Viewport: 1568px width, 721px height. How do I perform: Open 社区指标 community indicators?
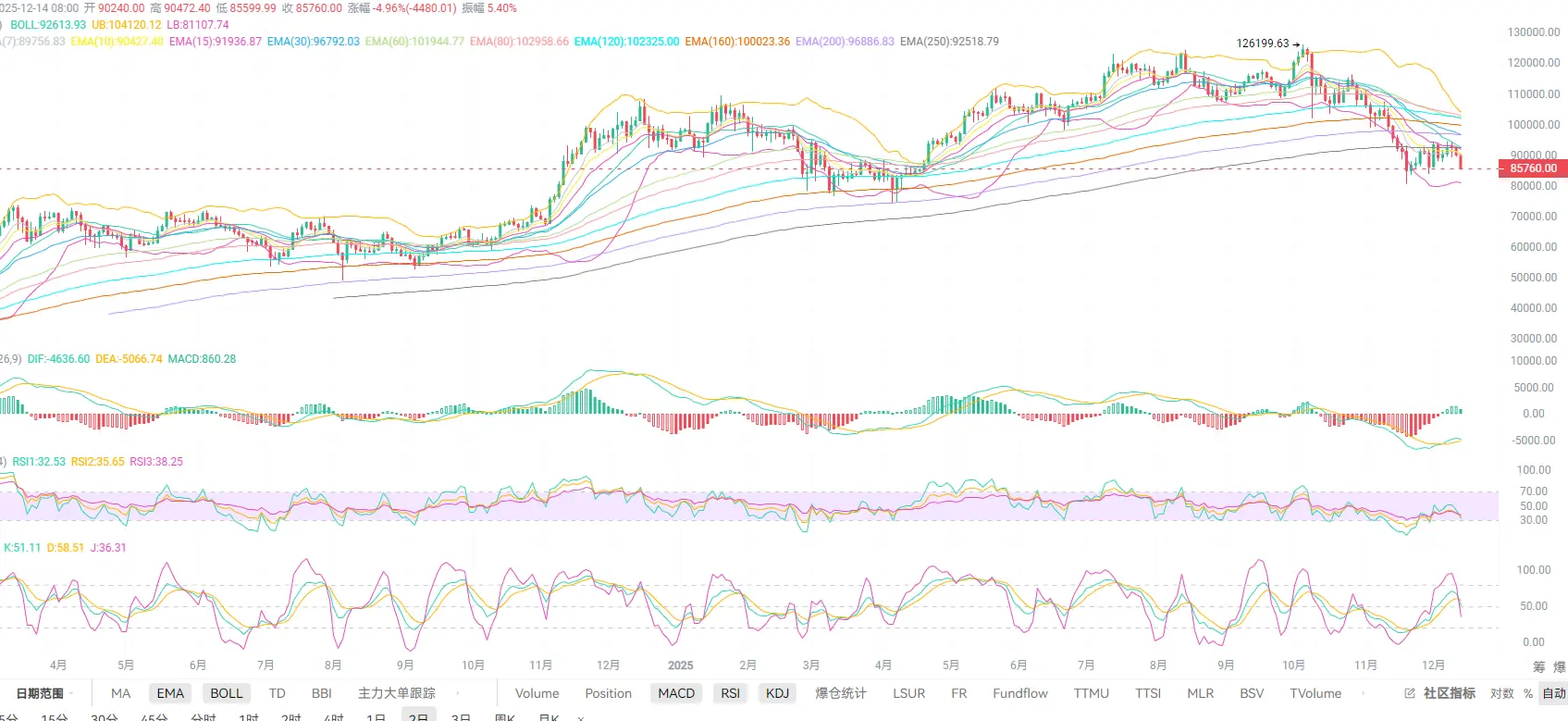1450,693
